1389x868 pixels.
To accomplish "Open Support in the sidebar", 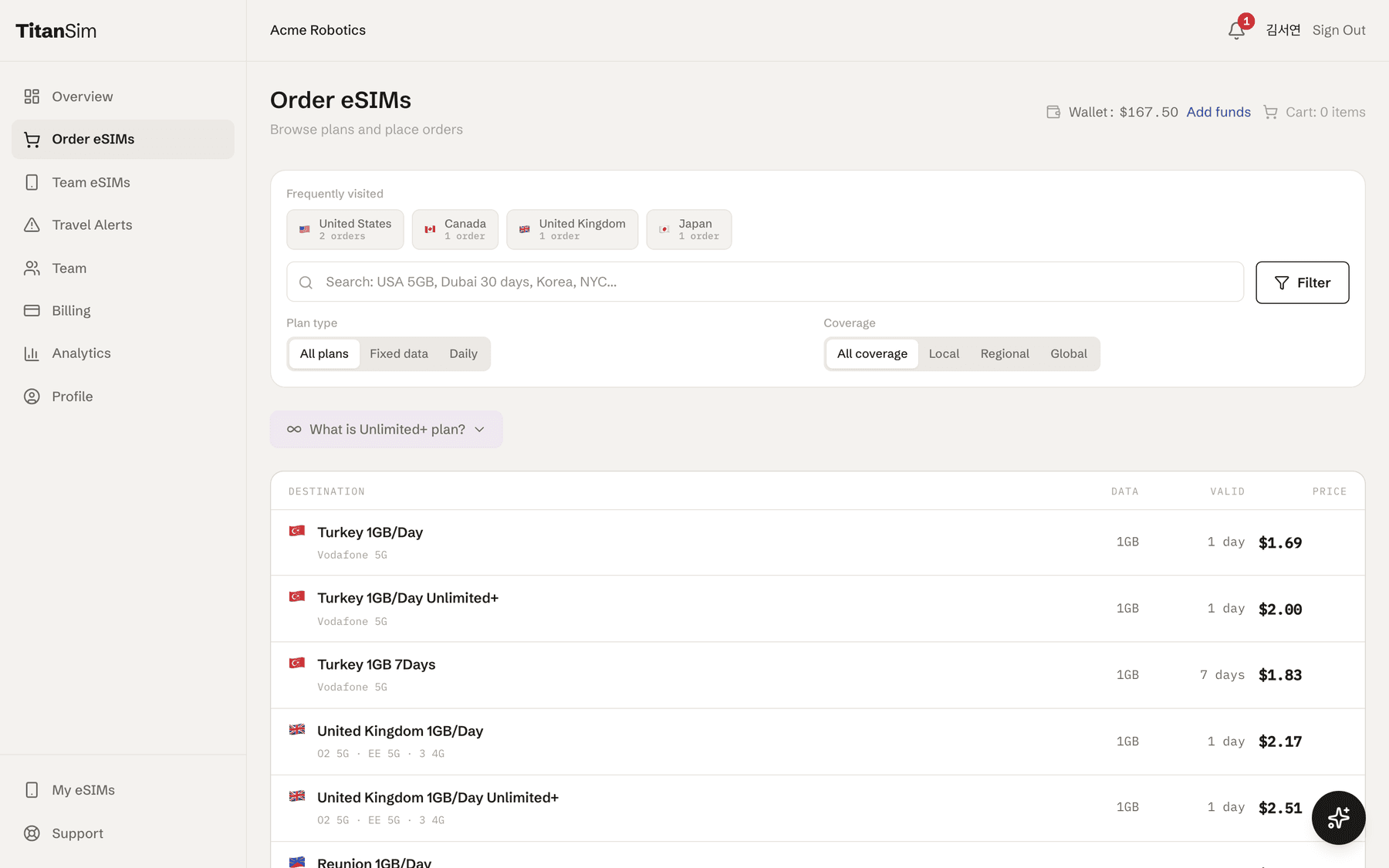I will pyautogui.click(x=123, y=833).
